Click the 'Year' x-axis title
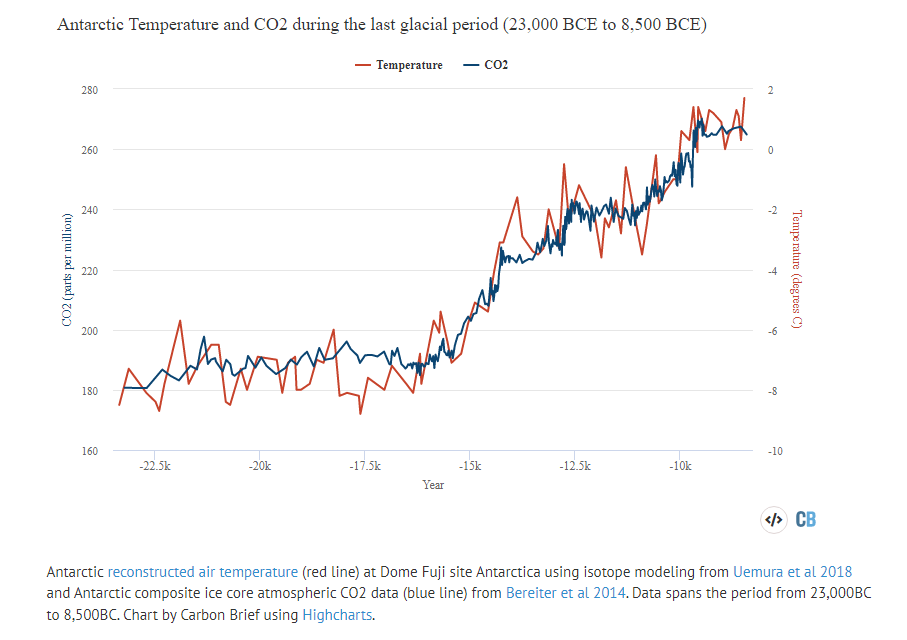 pyautogui.click(x=433, y=485)
